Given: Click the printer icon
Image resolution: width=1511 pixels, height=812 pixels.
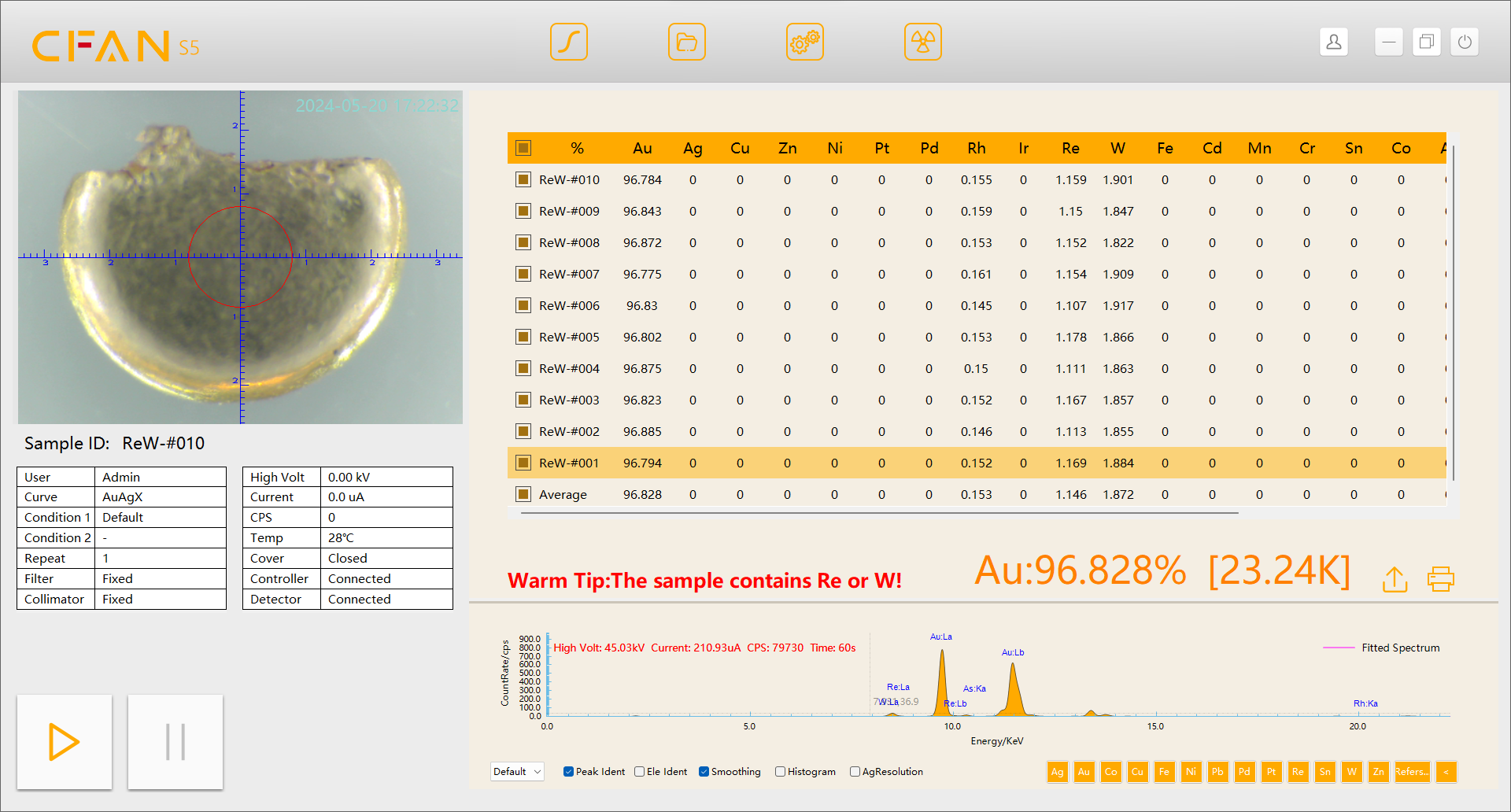Looking at the screenshot, I should click(x=1441, y=579).
